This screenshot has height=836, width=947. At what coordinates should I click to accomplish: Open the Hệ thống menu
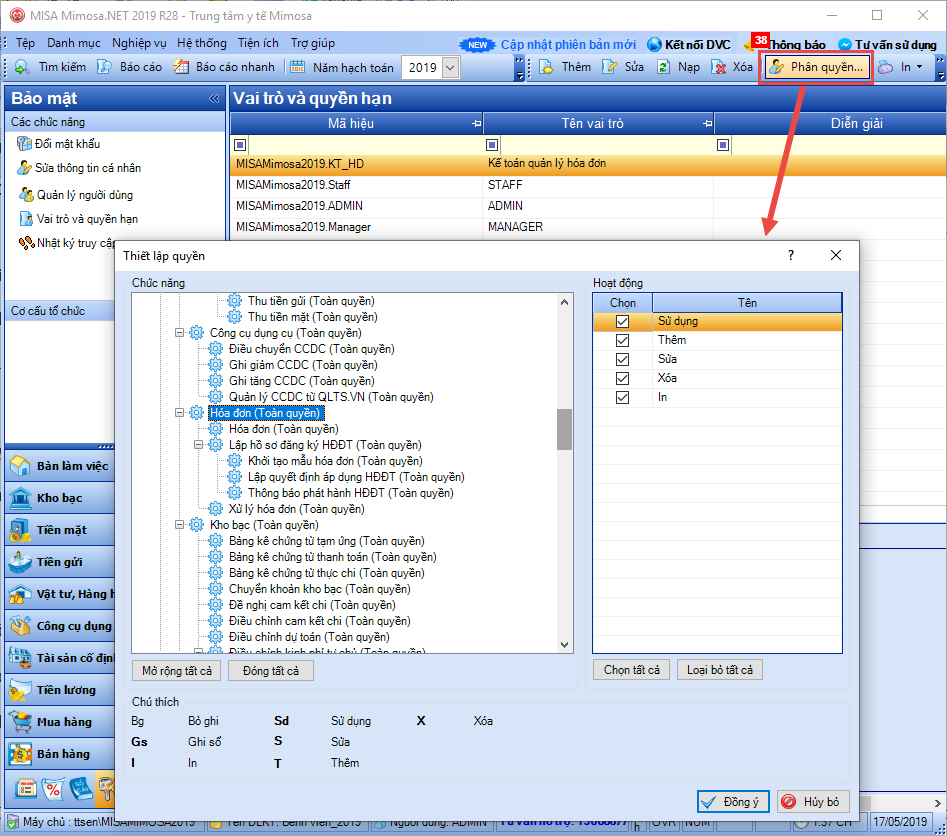pos(202,43)
